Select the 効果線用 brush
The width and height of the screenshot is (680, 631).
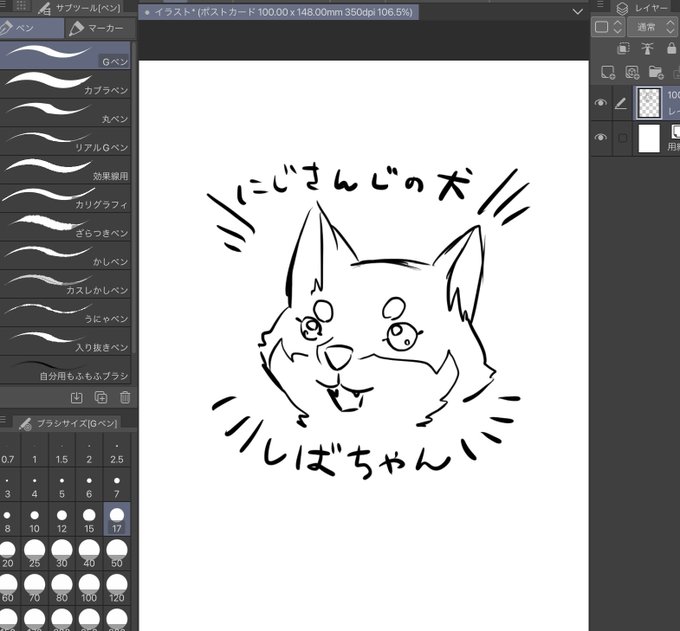(65, 170)
